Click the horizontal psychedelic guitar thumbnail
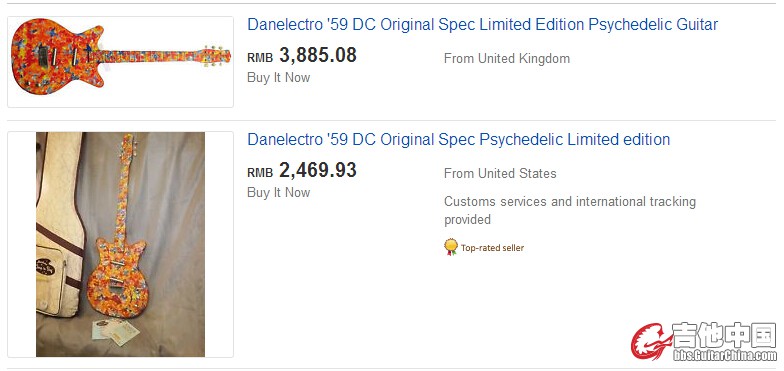 (120, 62)
